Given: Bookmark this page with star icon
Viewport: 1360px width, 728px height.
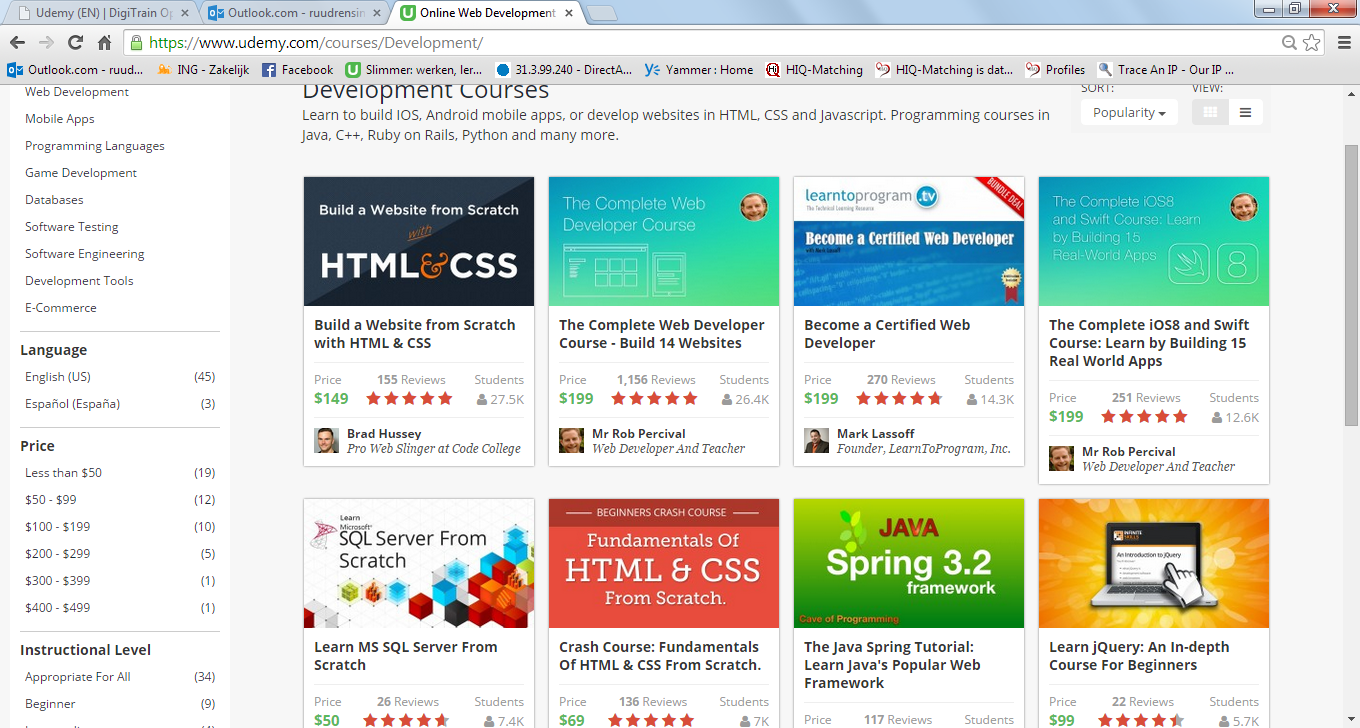Looking at the screenshot, I should point(1311,43).
